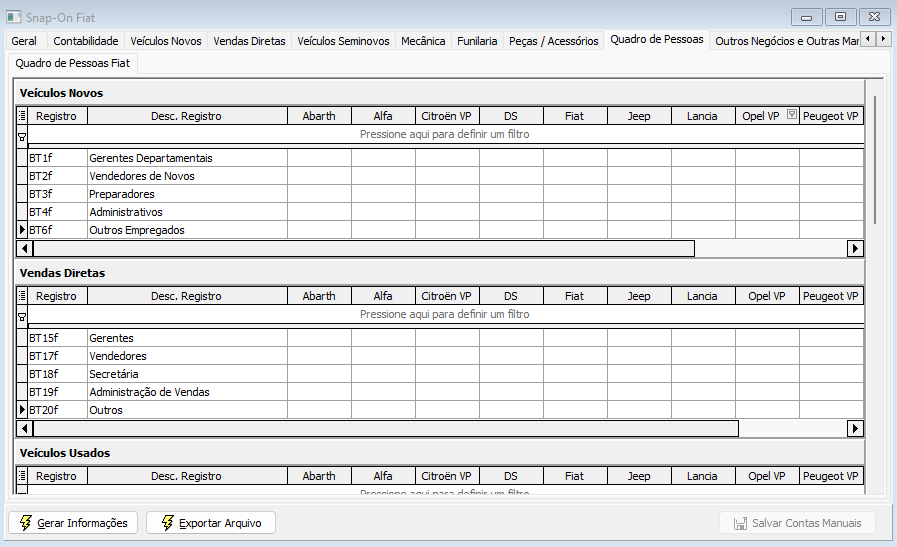
Task: Click the BT18f registro cell
Action: point(58,374)
